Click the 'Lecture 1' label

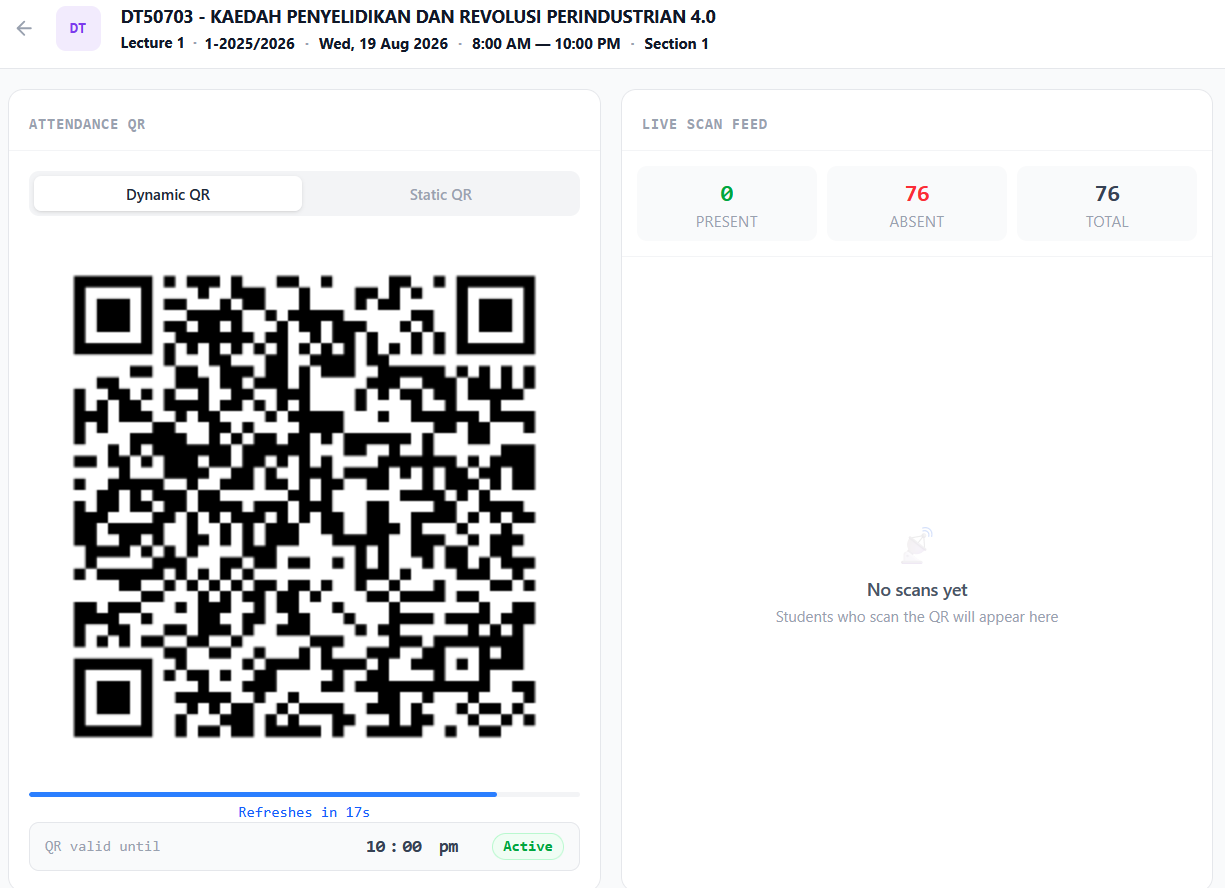(153, 44)
